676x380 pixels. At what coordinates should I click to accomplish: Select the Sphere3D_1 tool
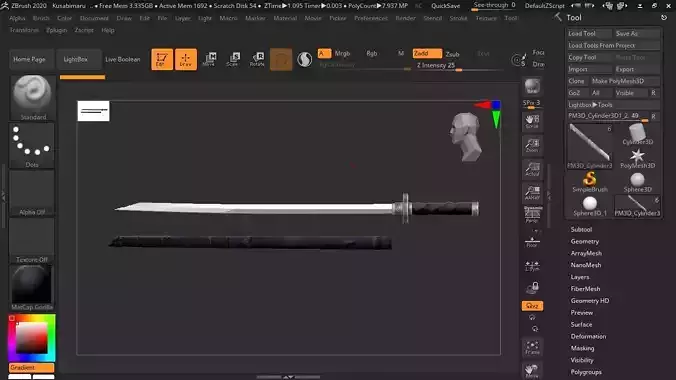click(590, 206)
